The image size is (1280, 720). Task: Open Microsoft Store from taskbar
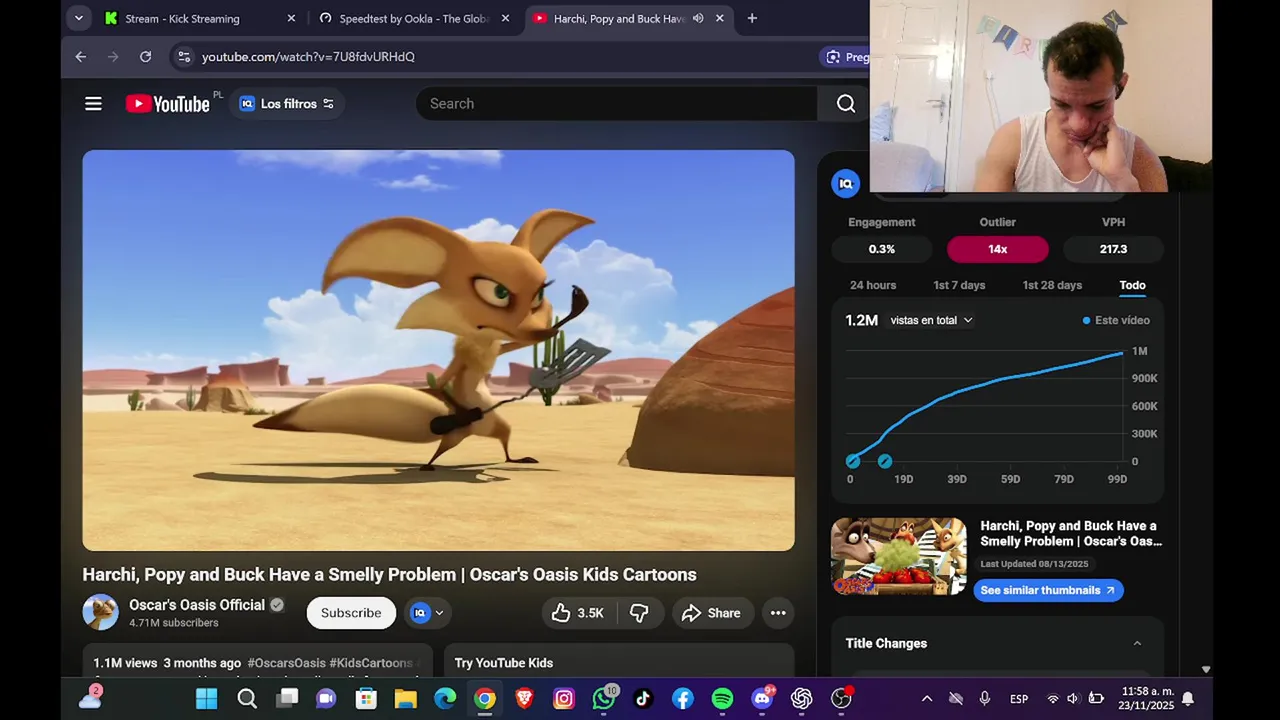(x=366, y=698)
